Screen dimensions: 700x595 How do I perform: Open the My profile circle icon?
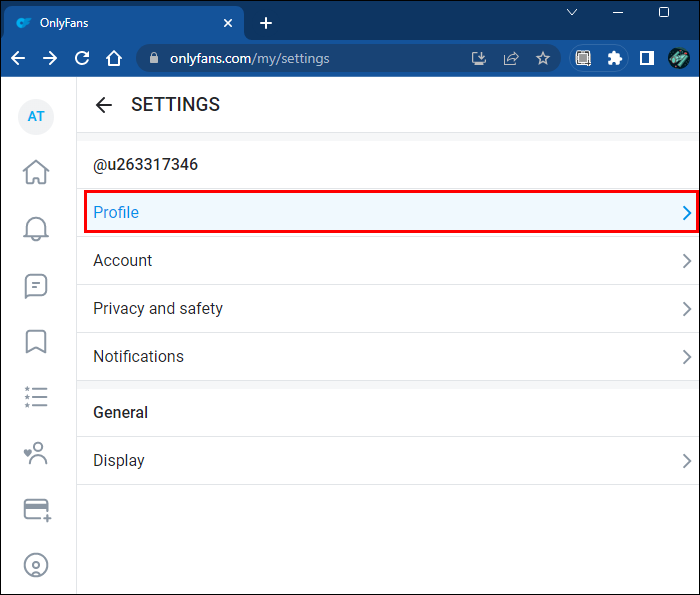[36, 565]
